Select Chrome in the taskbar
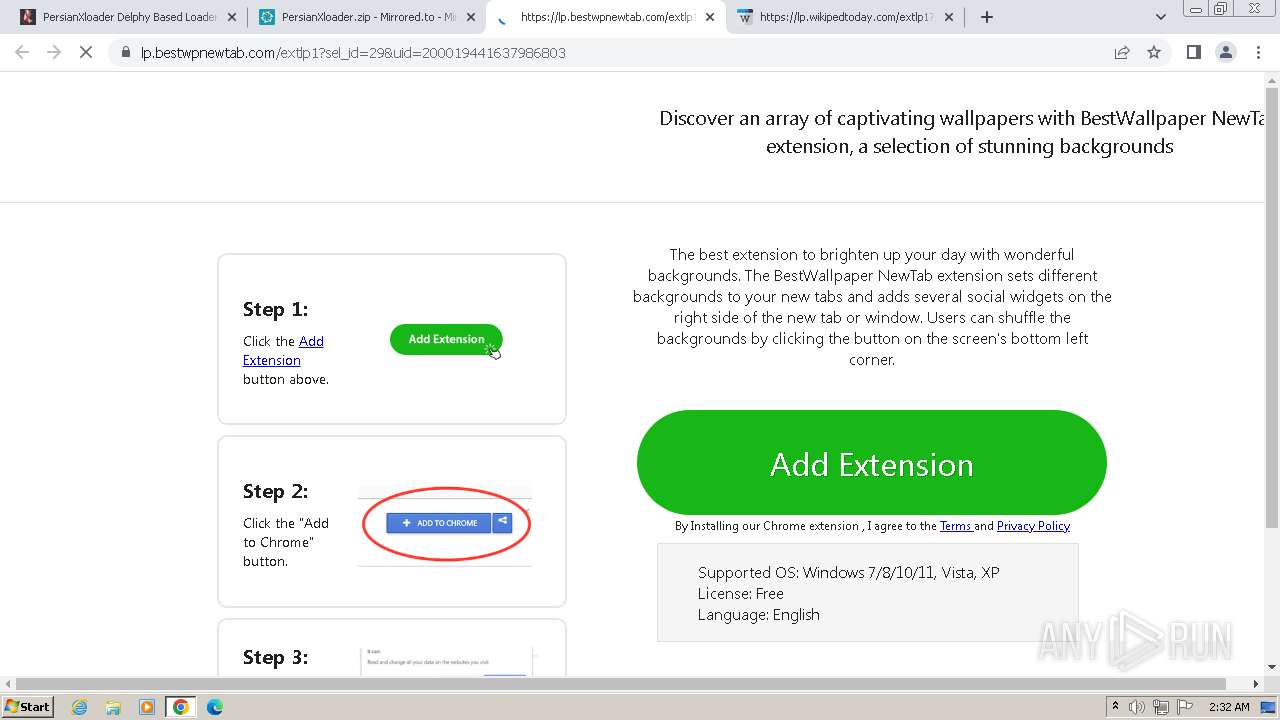Screen dimensions: 1280x720 pos(181,707)
